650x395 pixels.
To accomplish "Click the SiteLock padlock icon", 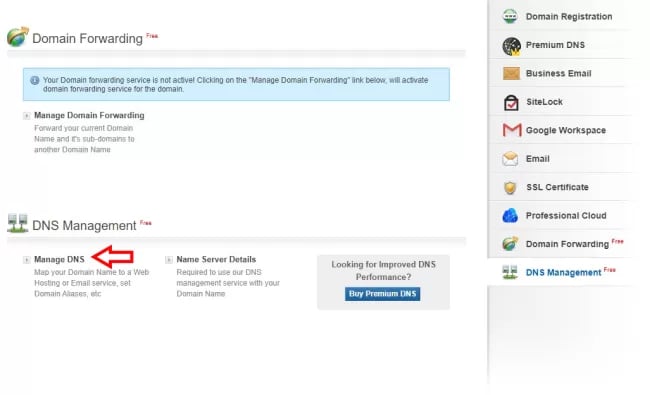I will click(x=511, y=102).
